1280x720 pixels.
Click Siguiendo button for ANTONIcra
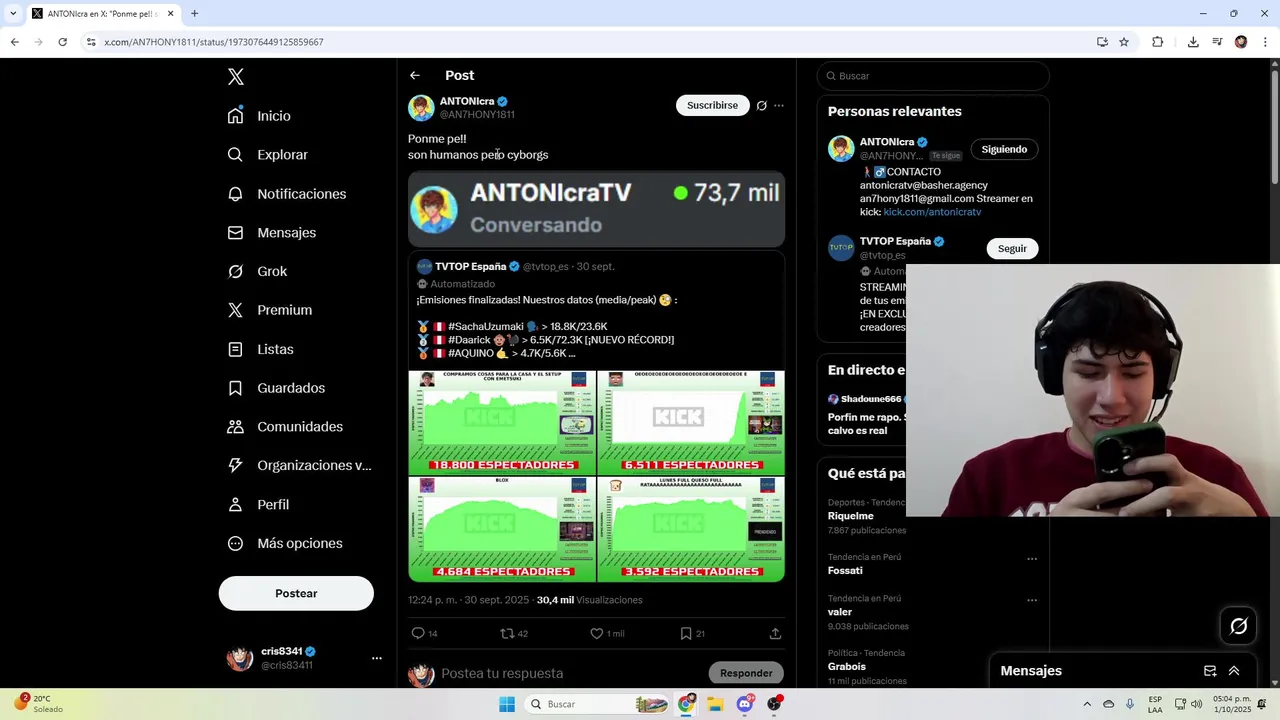click(1004, 149)
